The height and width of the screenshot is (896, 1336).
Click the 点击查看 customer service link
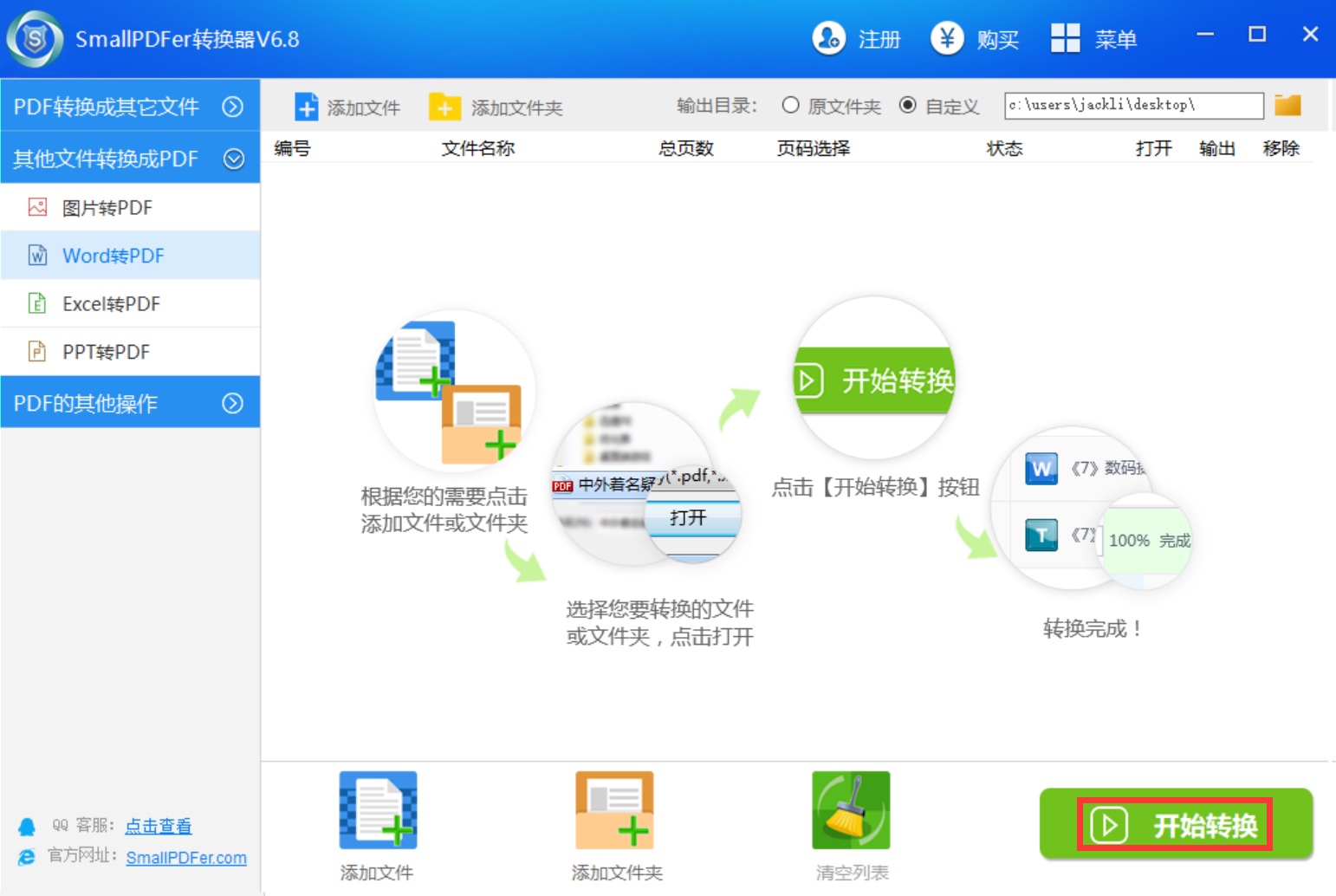click(x=159, y=826)
